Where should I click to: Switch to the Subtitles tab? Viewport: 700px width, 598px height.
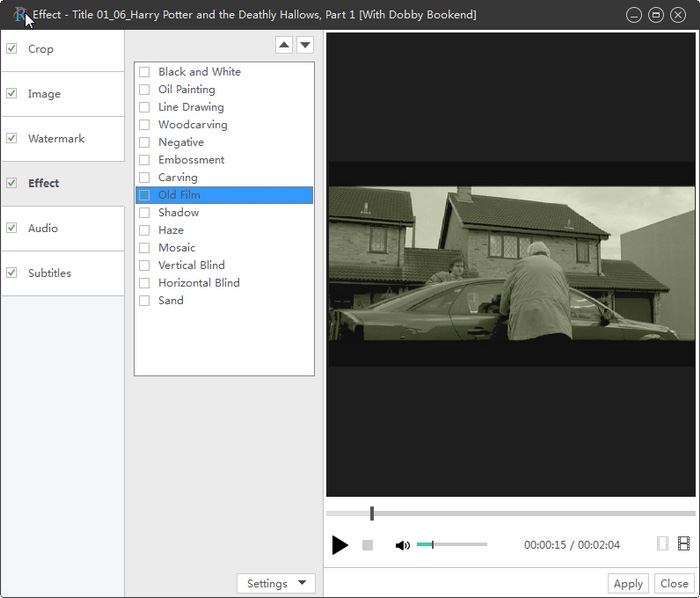[62, 273]
